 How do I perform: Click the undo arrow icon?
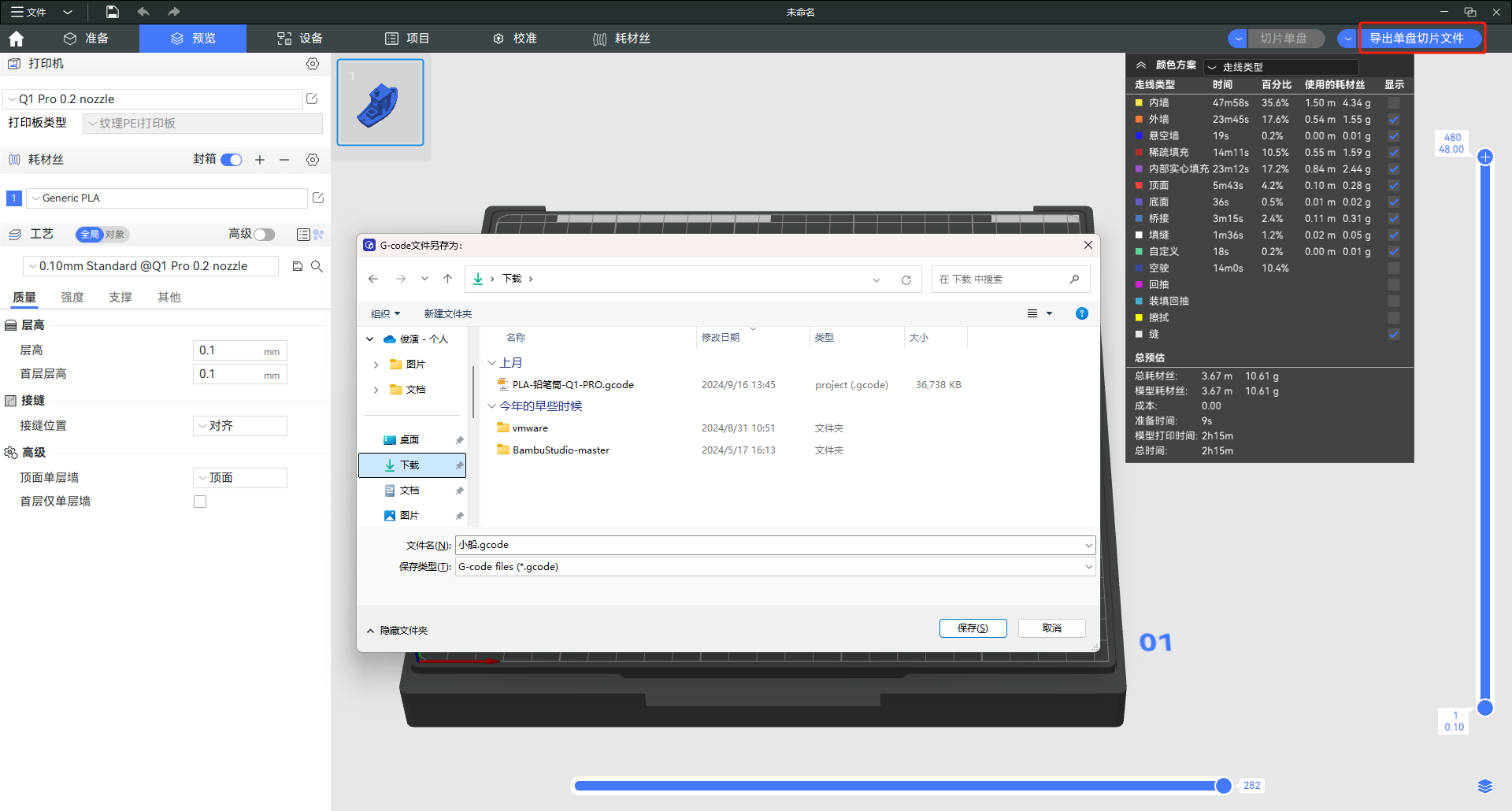[143, 12]
